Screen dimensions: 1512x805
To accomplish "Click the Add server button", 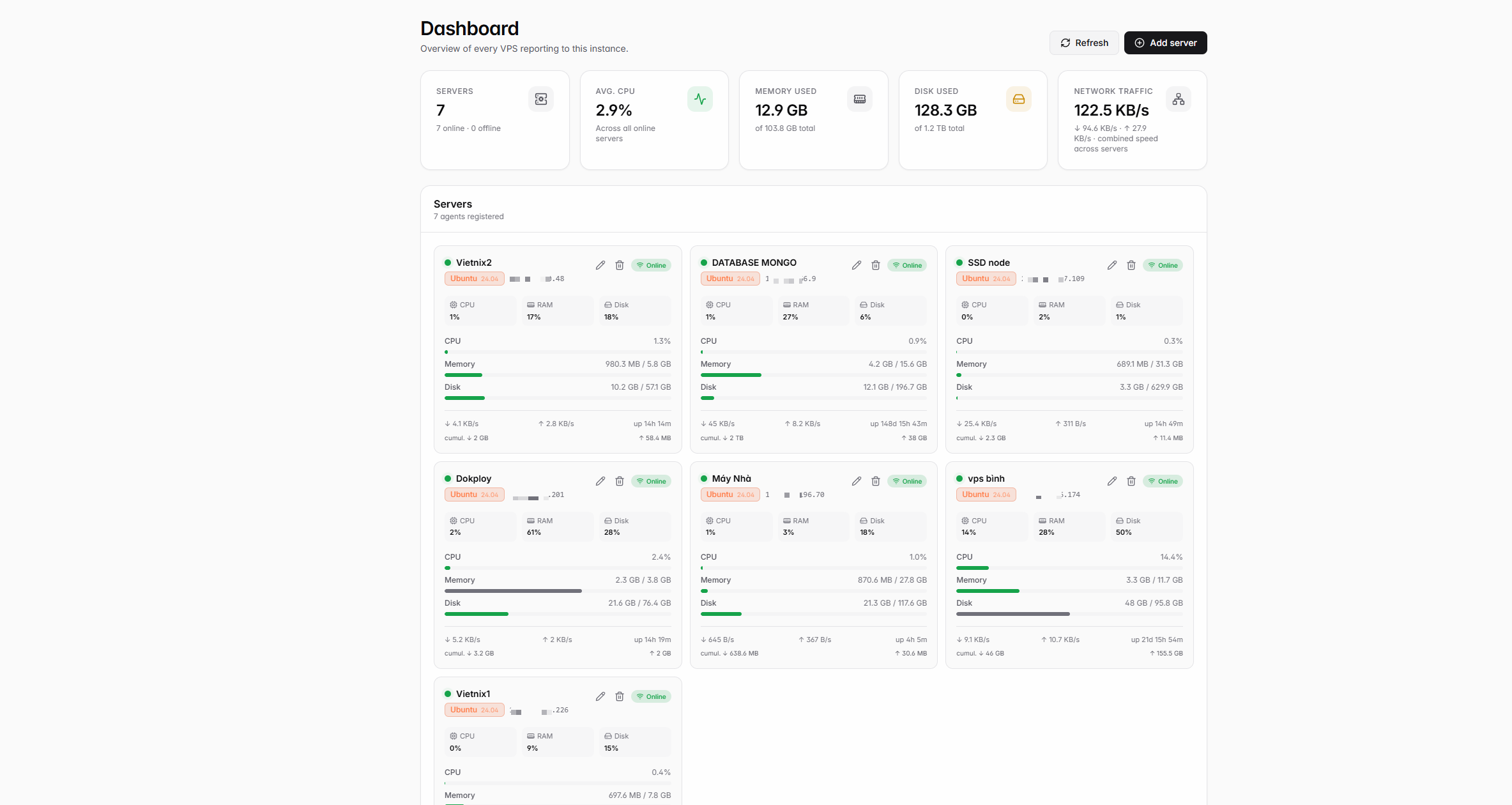I will point(1165,43).
